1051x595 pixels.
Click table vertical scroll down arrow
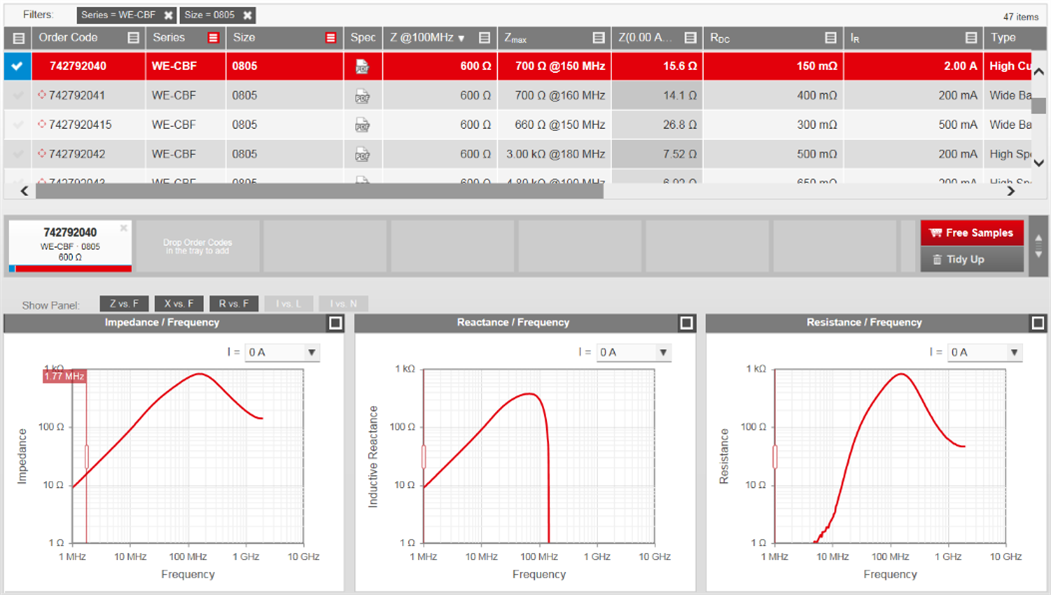point(1038,162)
